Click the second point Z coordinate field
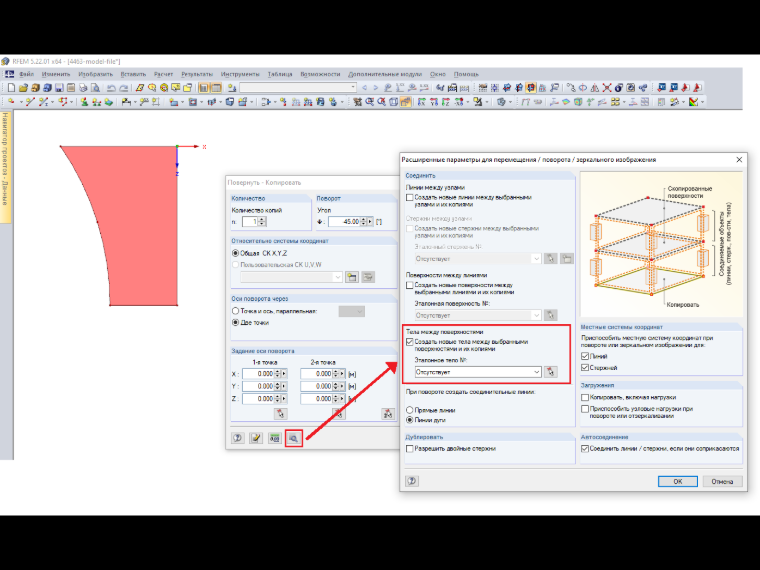760x570 pixels. (x=316, y=399)
